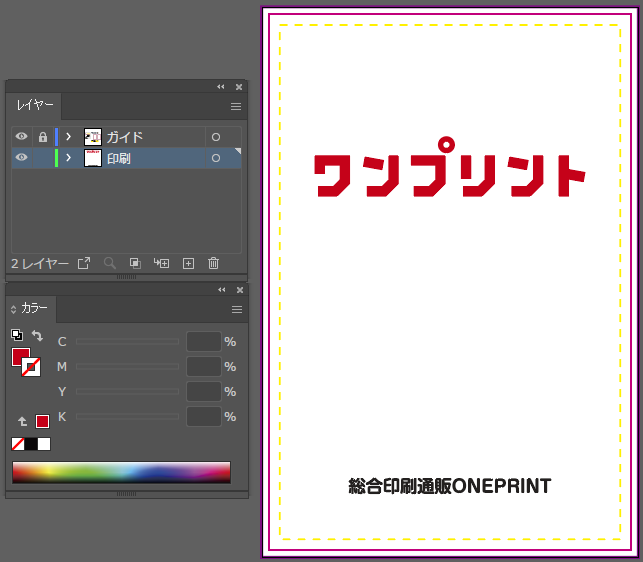The image size is (643, 562).
Task: Reset to default fill and stroke icon
Action: click(x=17, y=335)
